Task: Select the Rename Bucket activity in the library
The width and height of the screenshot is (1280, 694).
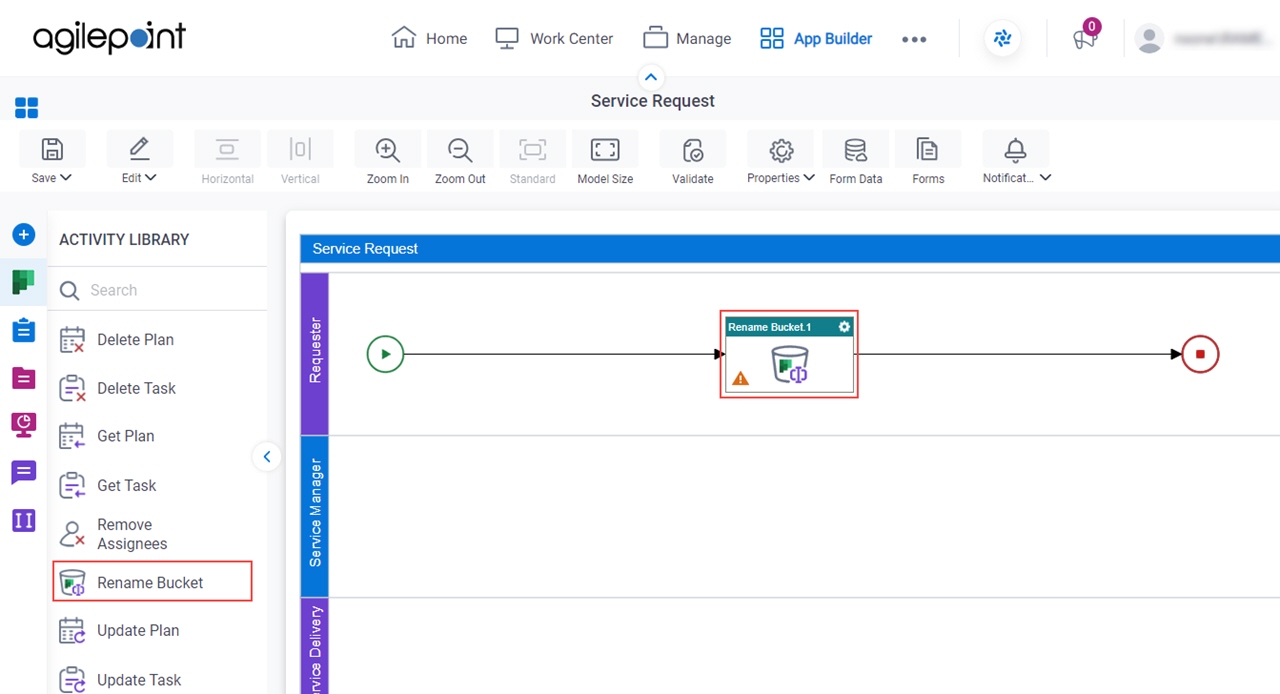Action: (x=152, y=582)
